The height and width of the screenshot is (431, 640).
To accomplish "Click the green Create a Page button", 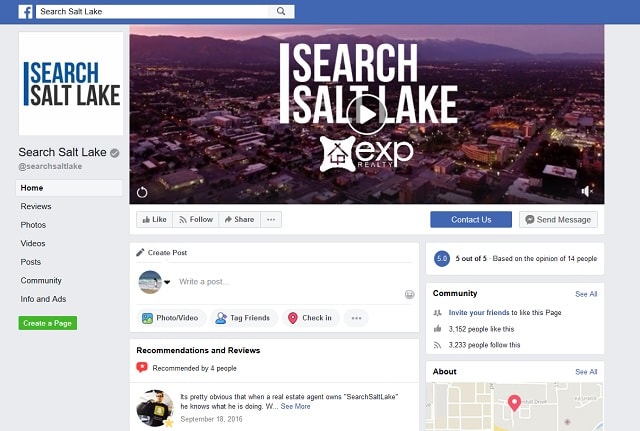I will pyautogui.click(x=48, y=323).
